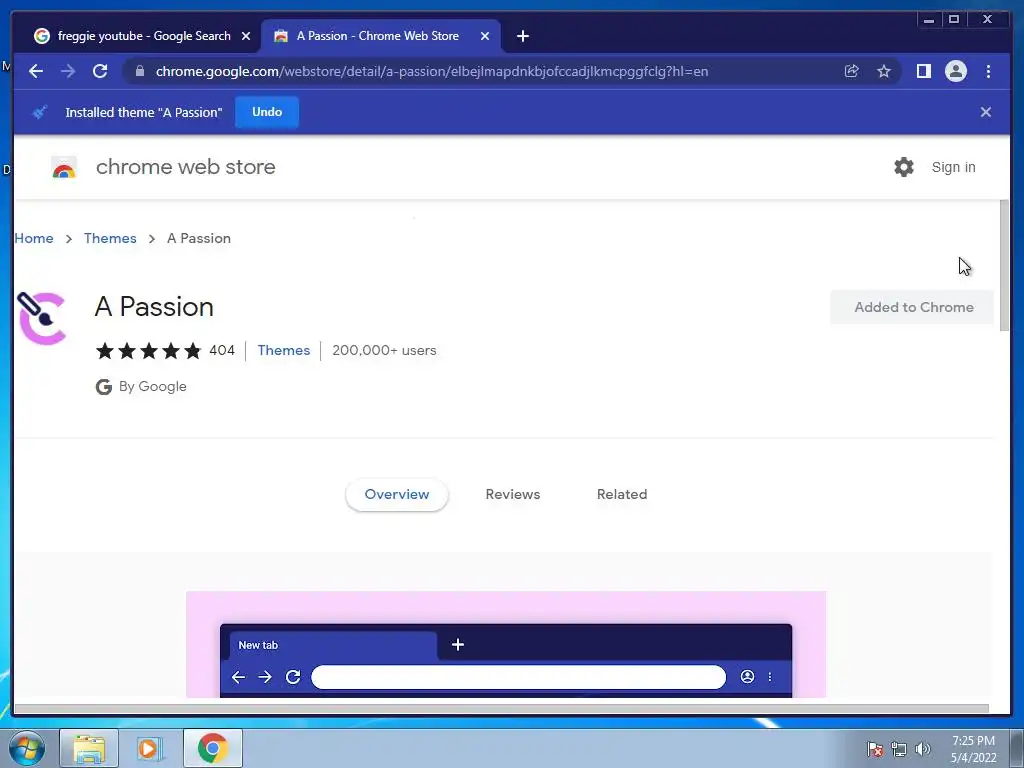Select the A Passion - Chrome Web Store tab
This screenshot has width=1024, height=768.
pyautogui.click(x=381, y=36)
